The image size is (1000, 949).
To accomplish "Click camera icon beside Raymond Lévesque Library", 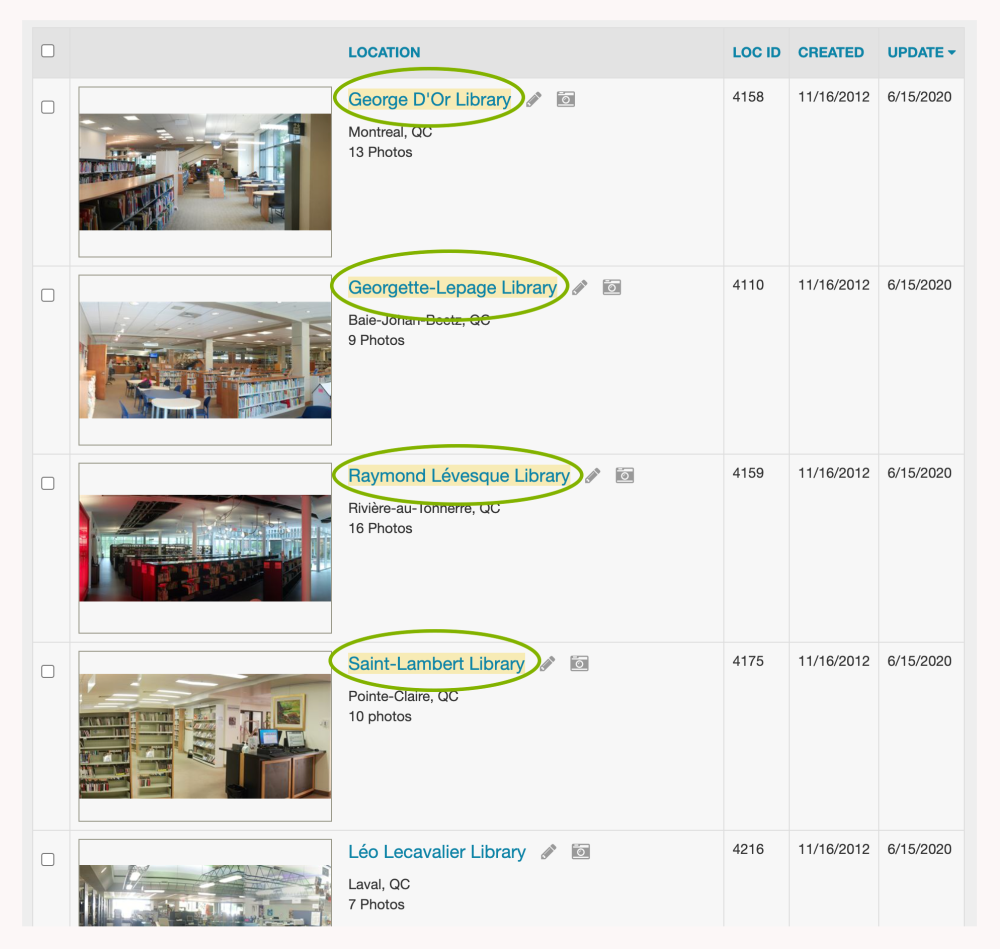I will tap(625, 475).
